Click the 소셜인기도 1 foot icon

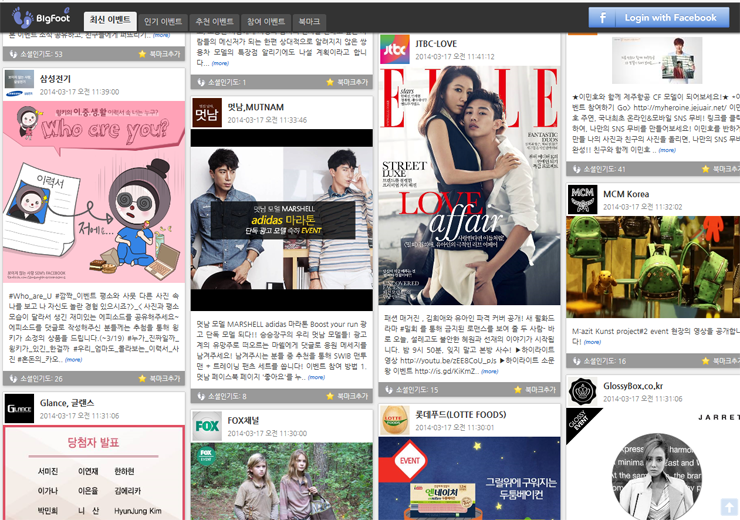[201, 82]
